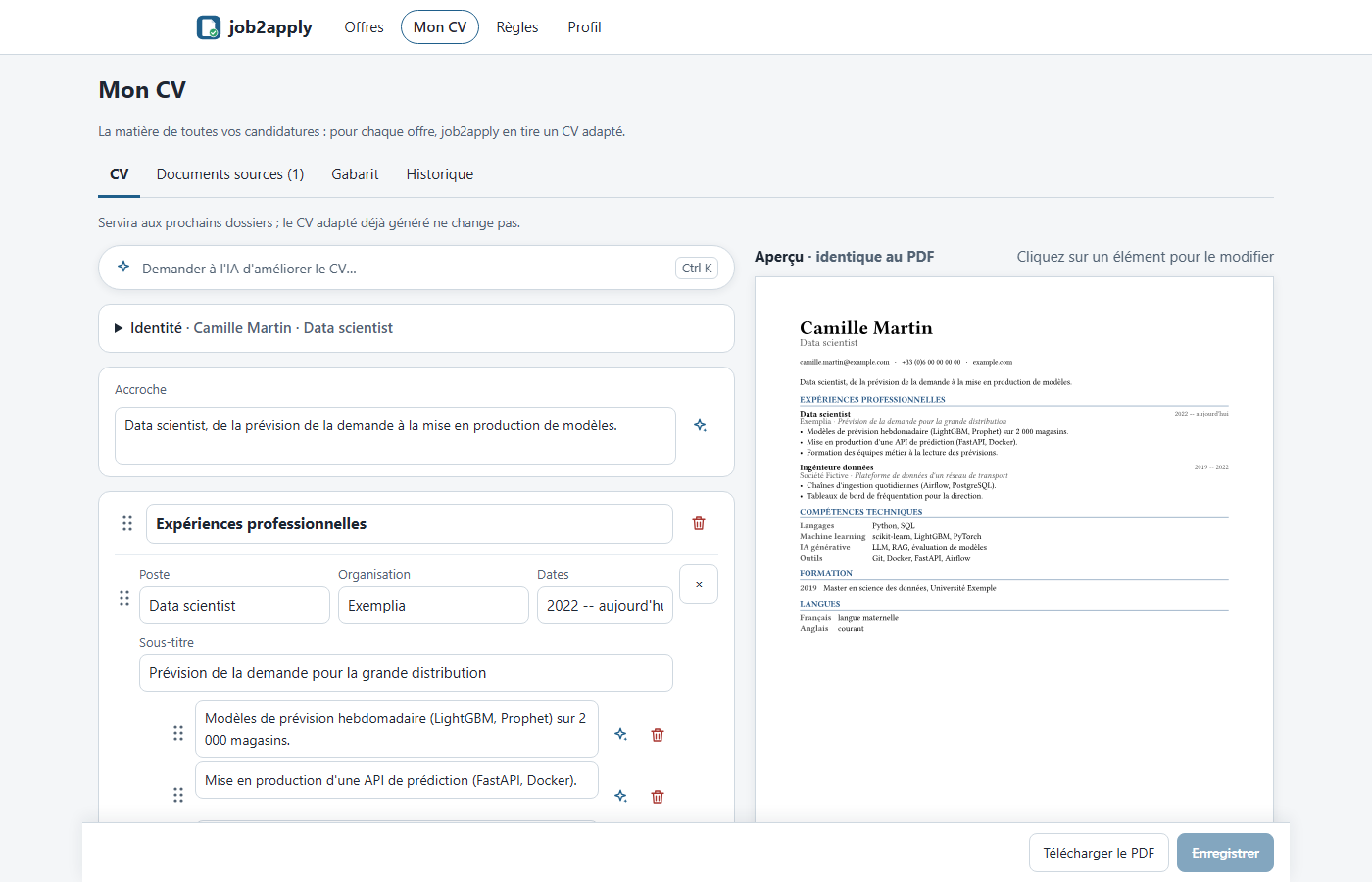Switch to the CV tab

point(120,174)
